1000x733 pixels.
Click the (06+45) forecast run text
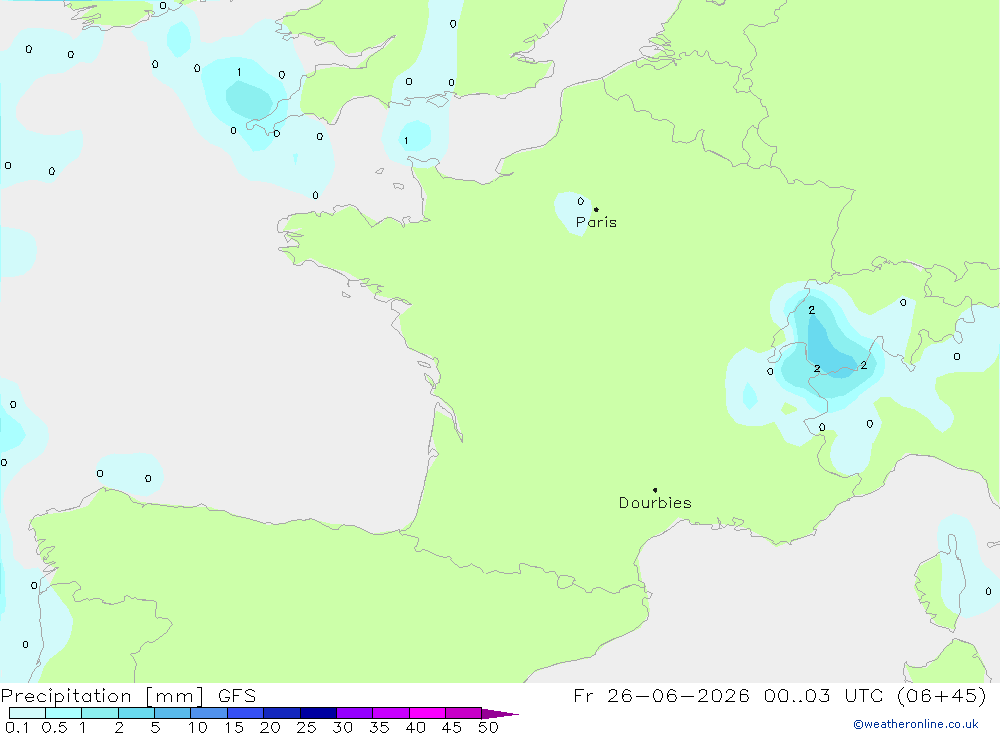[x=941, y=695]
